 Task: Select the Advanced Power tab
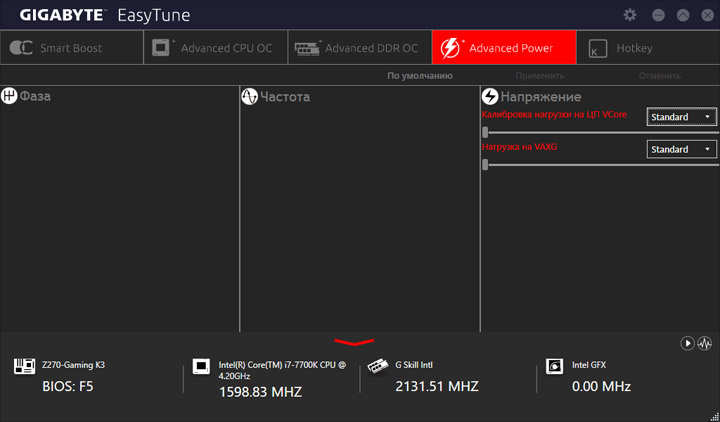pyautogui.click(x=504, y=48)
